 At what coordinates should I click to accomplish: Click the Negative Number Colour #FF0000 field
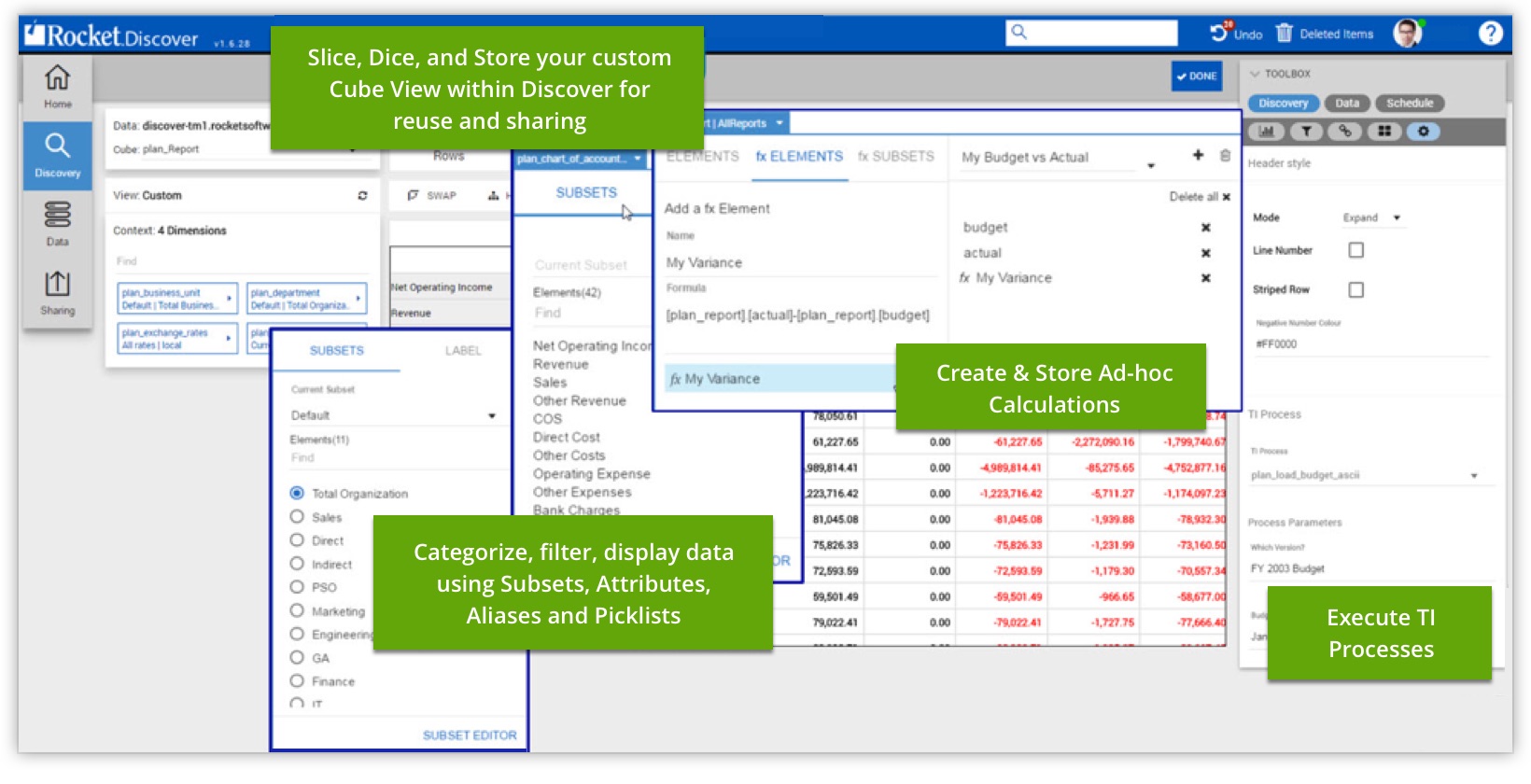1372,344
